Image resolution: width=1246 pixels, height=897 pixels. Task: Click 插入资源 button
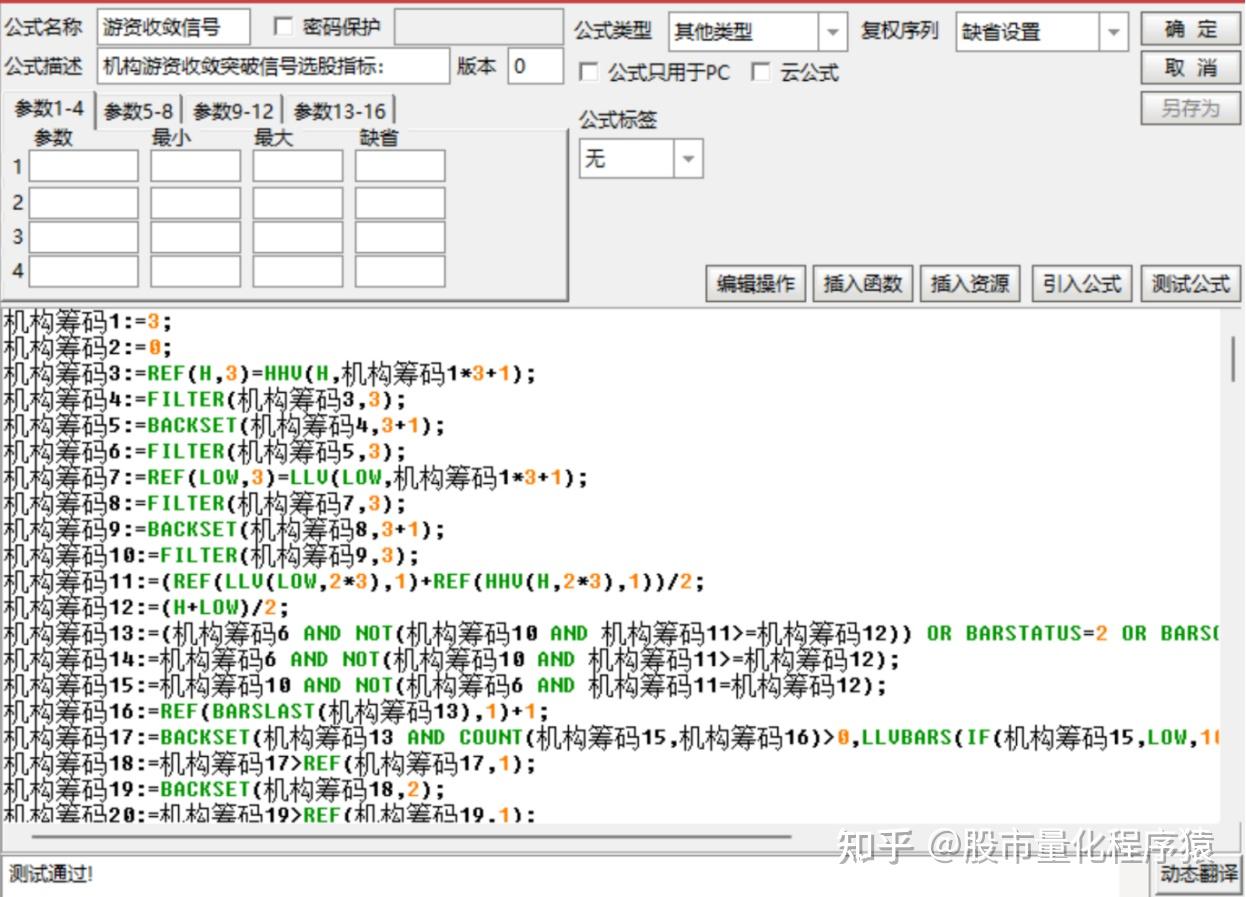coord(970,284)
